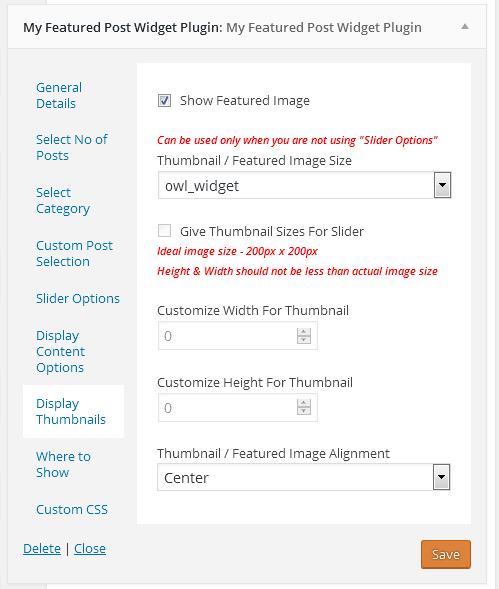This screenshot has height=589, width=499.
Task: Click the Delete widget link
Action: pyautogui.click(x=42, y=548)
